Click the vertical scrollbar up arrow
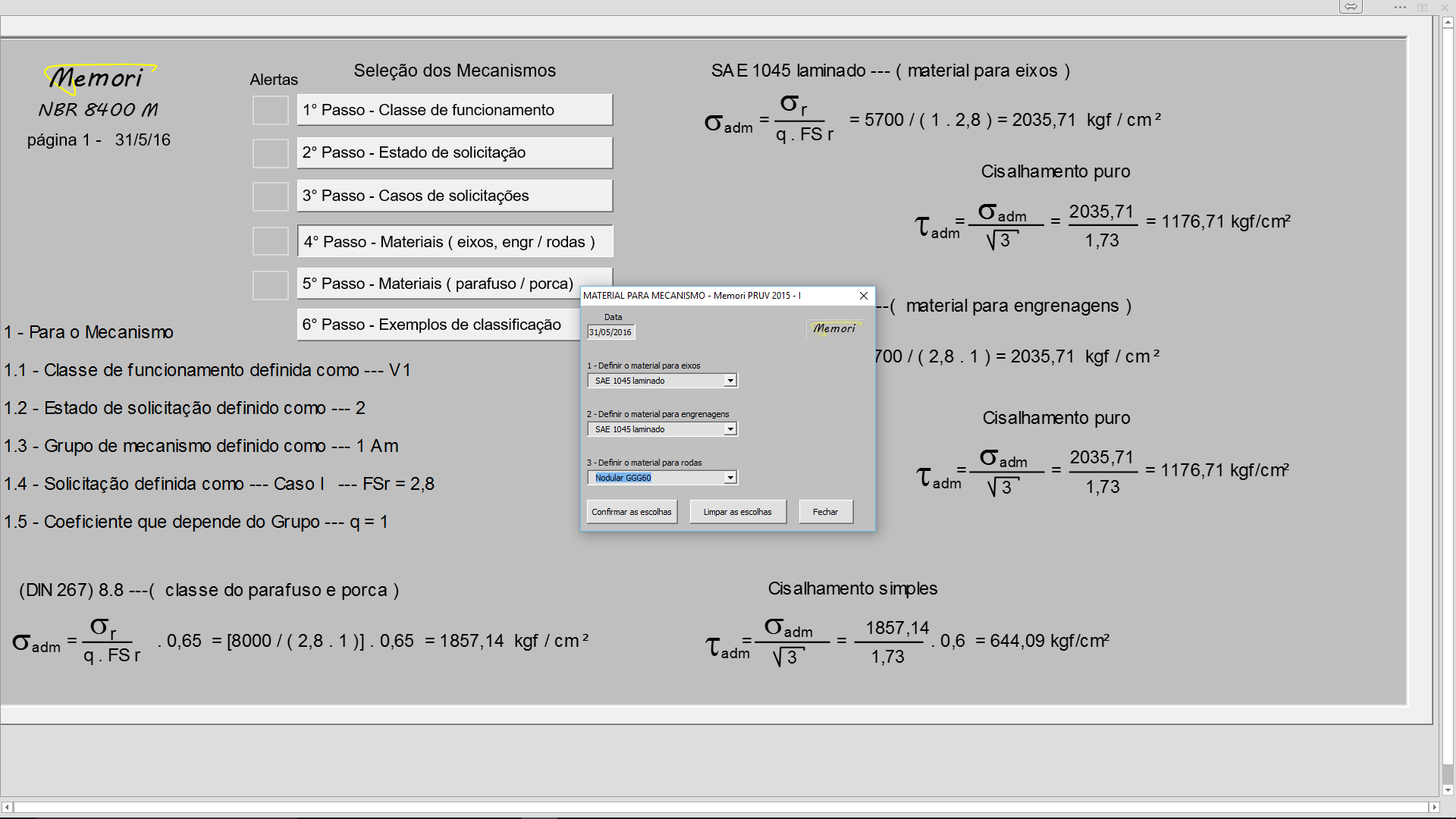The image size is (1456, 819). click(x=1448, y=22)
